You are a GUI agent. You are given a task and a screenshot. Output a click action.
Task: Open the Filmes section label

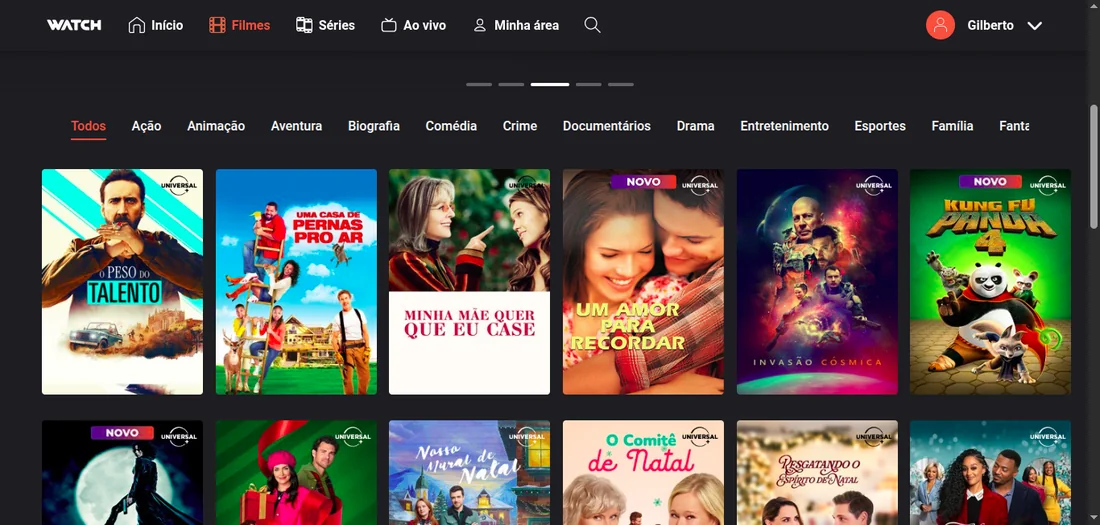coord(250,25)
